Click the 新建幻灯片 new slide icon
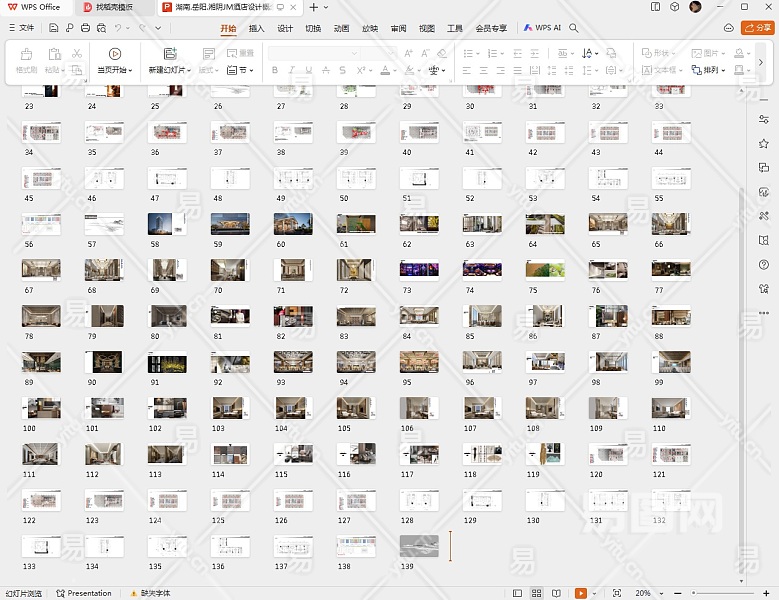This screenshot has width=779, height=600. click(x=169, y=54)
